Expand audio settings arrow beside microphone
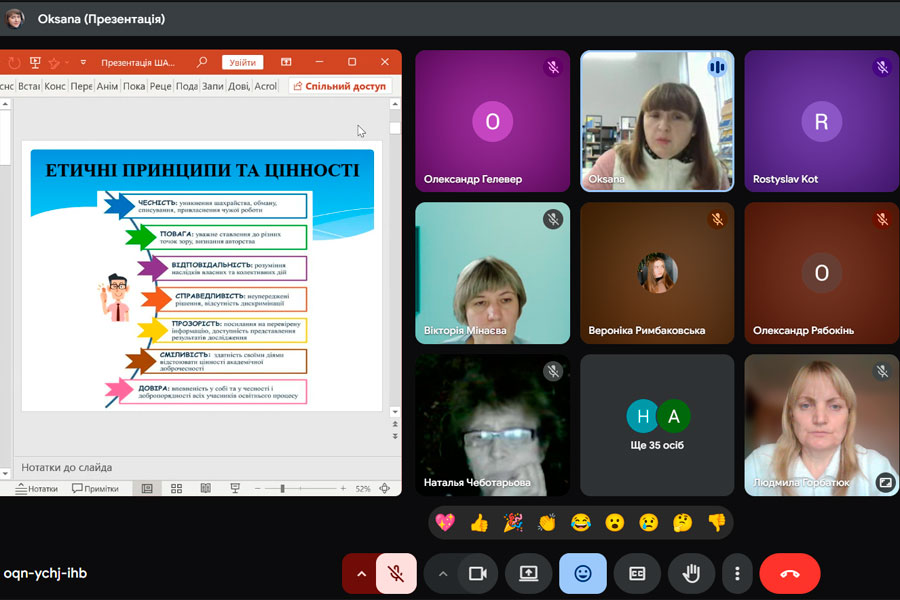Image resolution: width=900 pixels, height=600 pixels. [x=360, y=573]
